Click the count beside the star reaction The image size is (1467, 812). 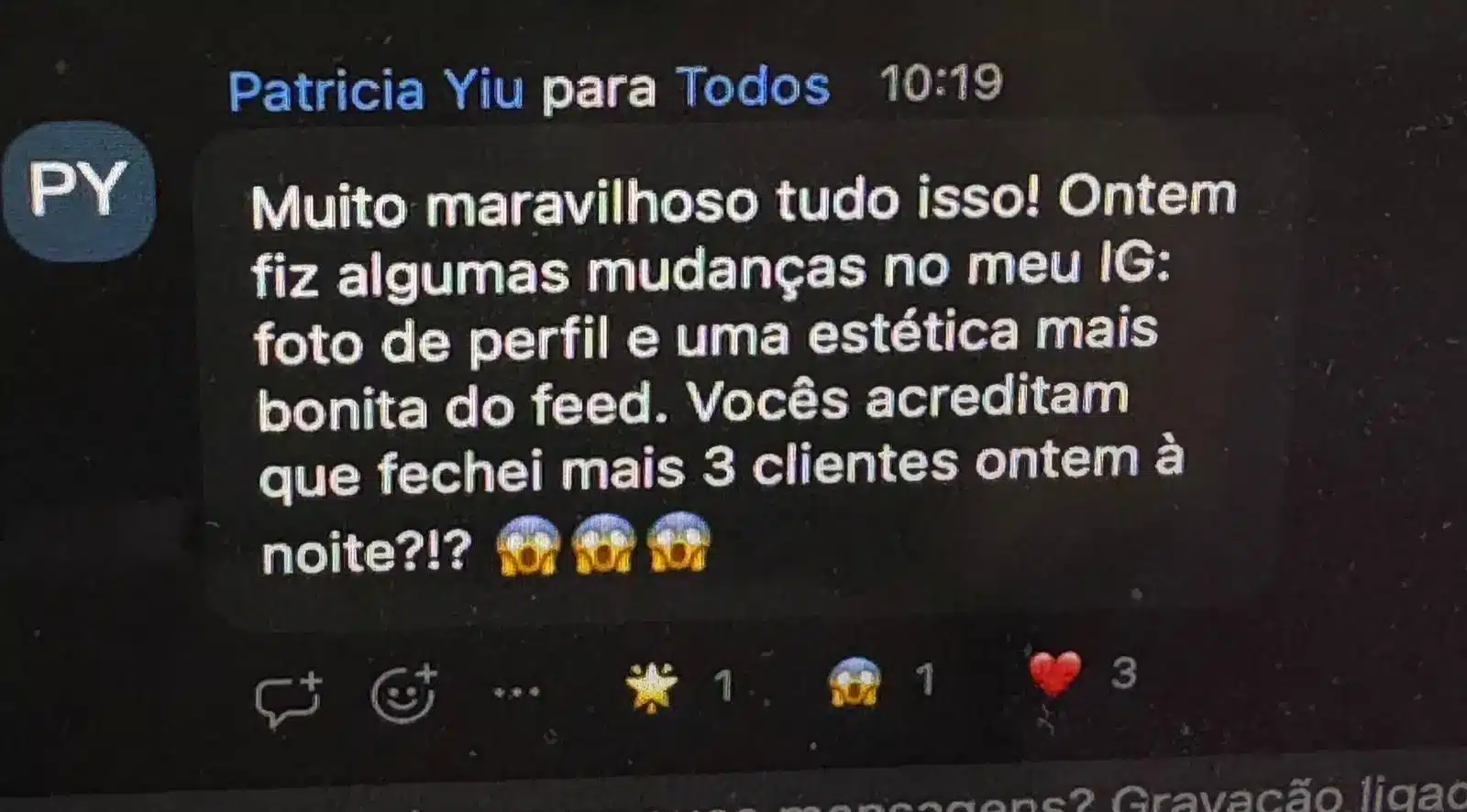723,686
